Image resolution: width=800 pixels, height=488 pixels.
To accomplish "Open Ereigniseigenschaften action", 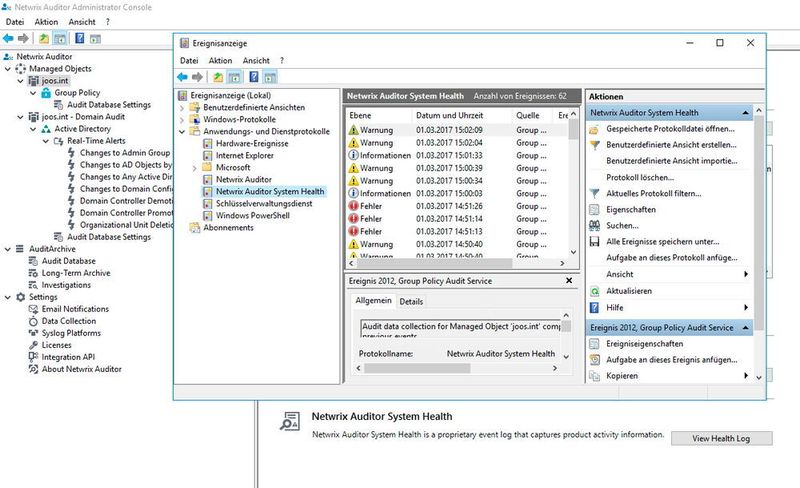I will click(x=644, y=344).
